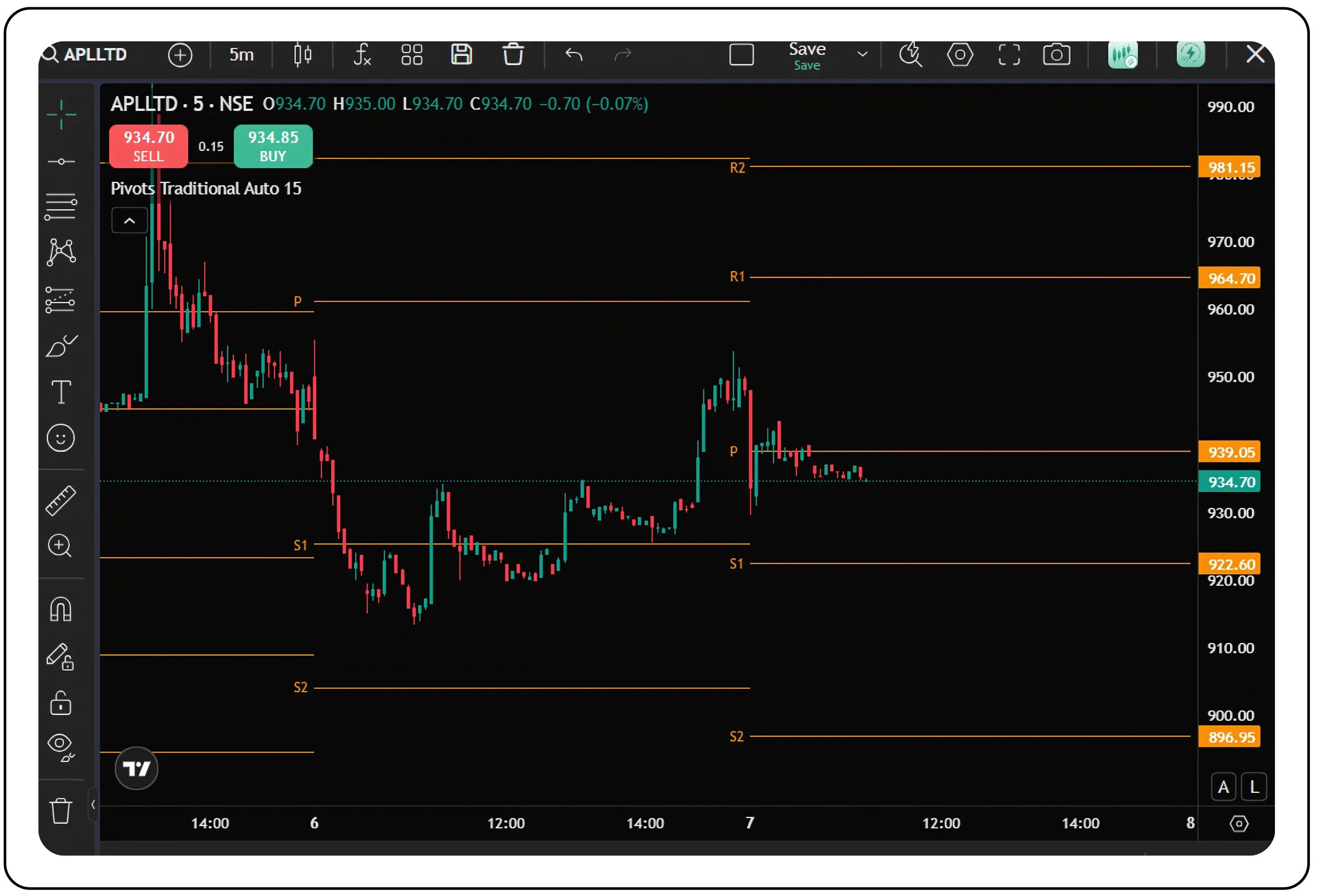The width and height of the screenshot is (1321, 896).
Task: Open the Save dropdown arrow
Action: pos(862,55)
